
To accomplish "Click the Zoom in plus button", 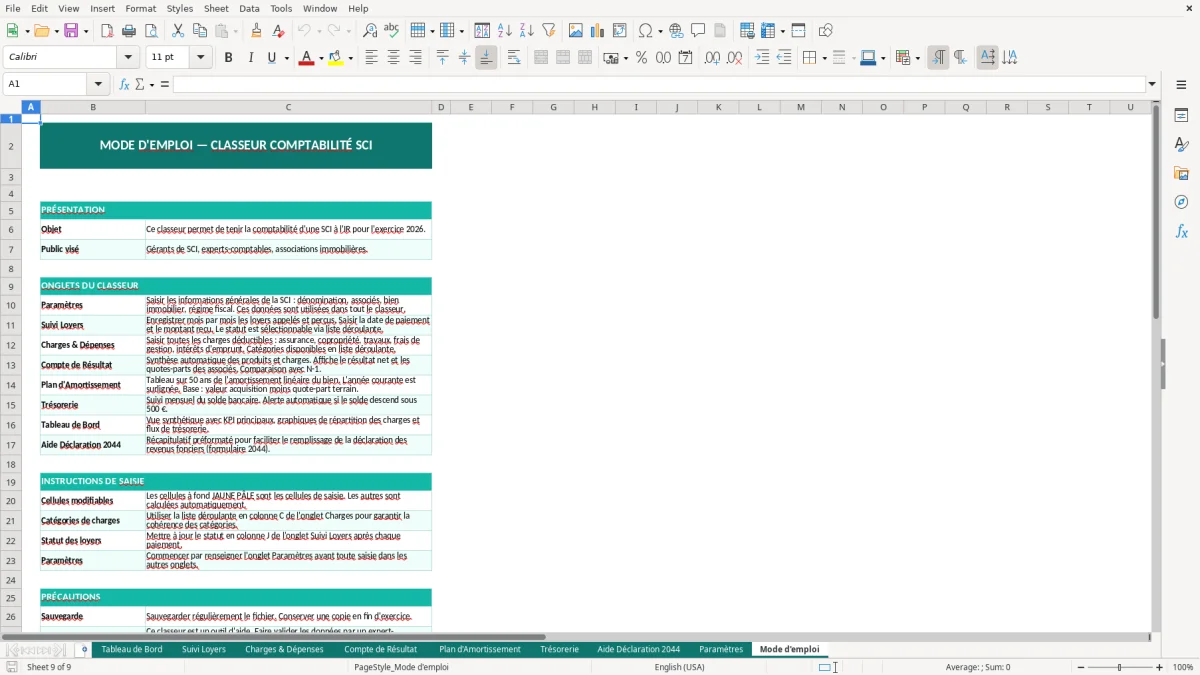I will 1160,667.
